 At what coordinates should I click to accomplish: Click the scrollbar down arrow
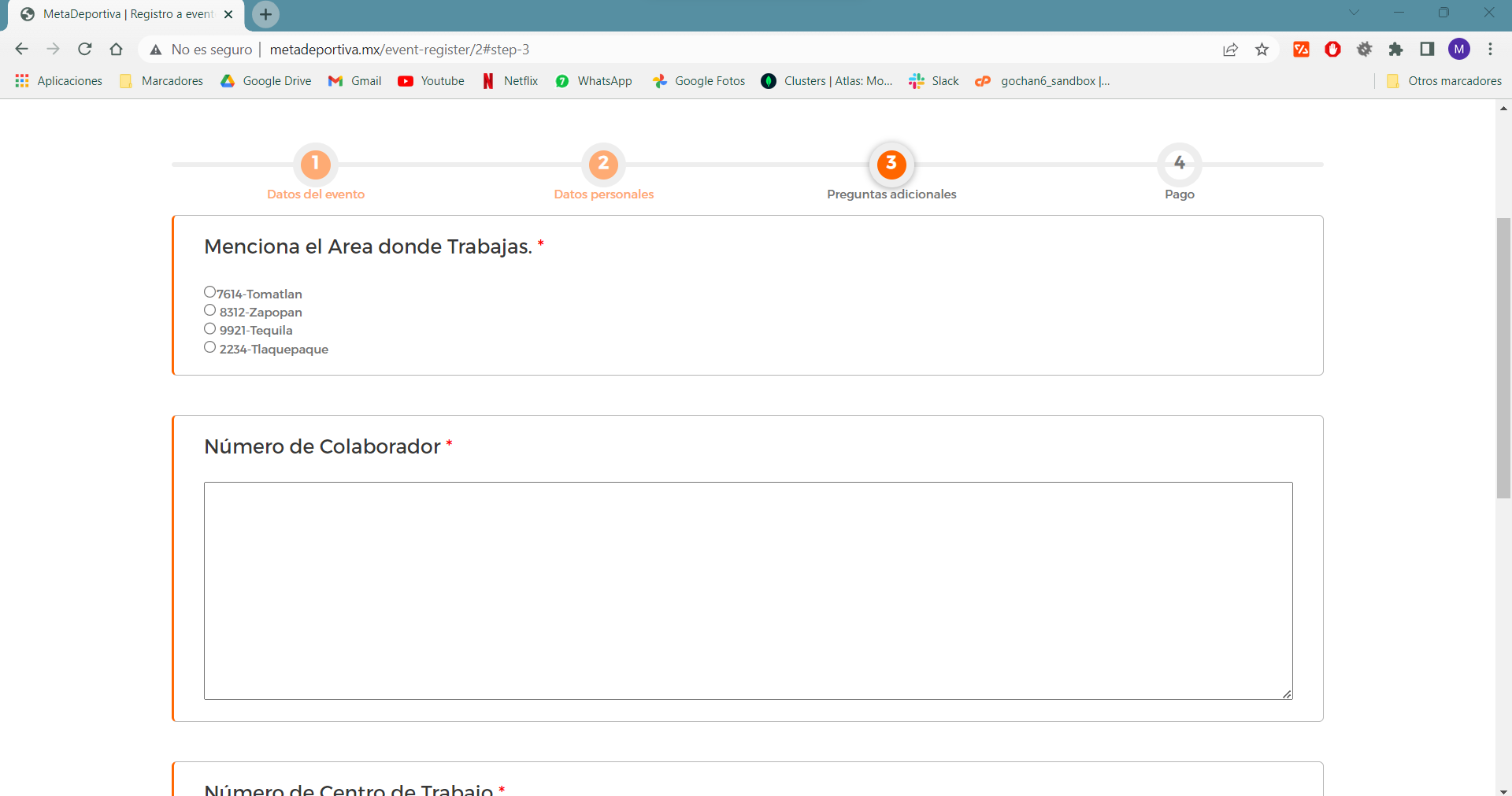[x=1504, y=790]
